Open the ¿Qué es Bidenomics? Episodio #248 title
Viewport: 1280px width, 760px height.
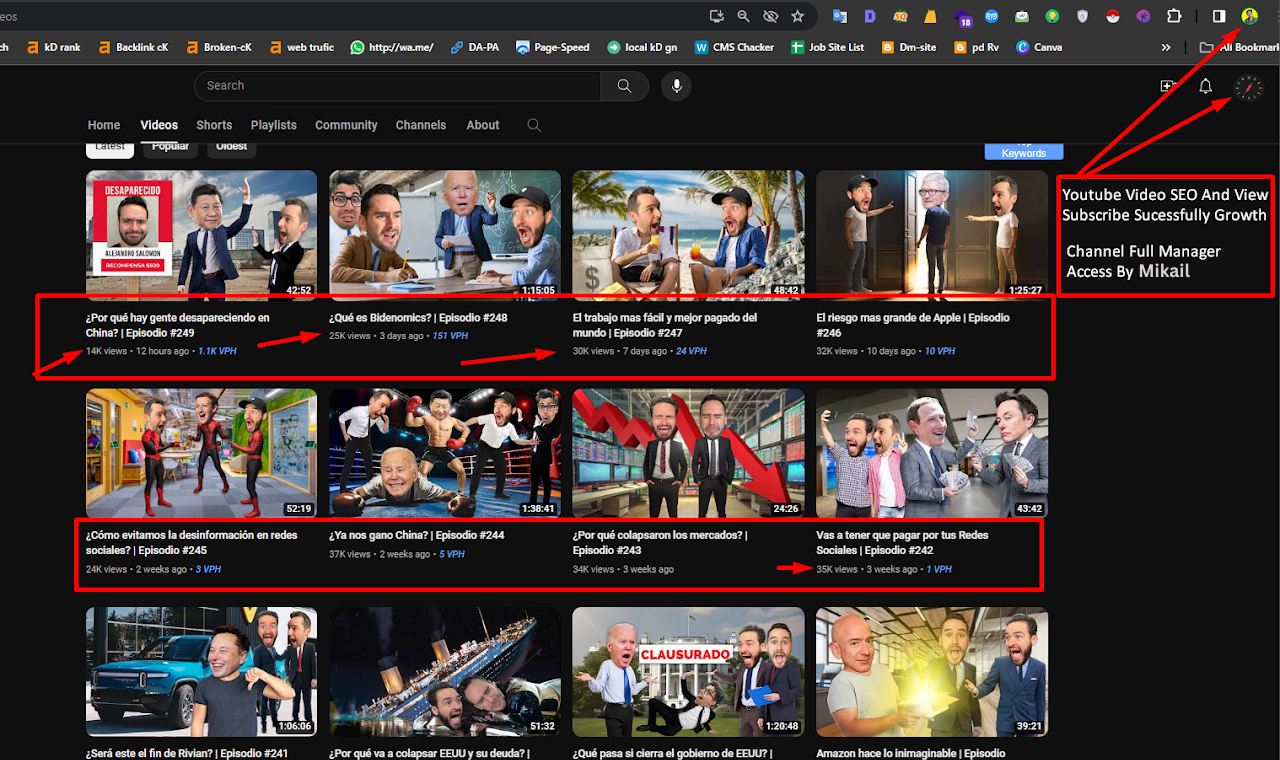418,318
